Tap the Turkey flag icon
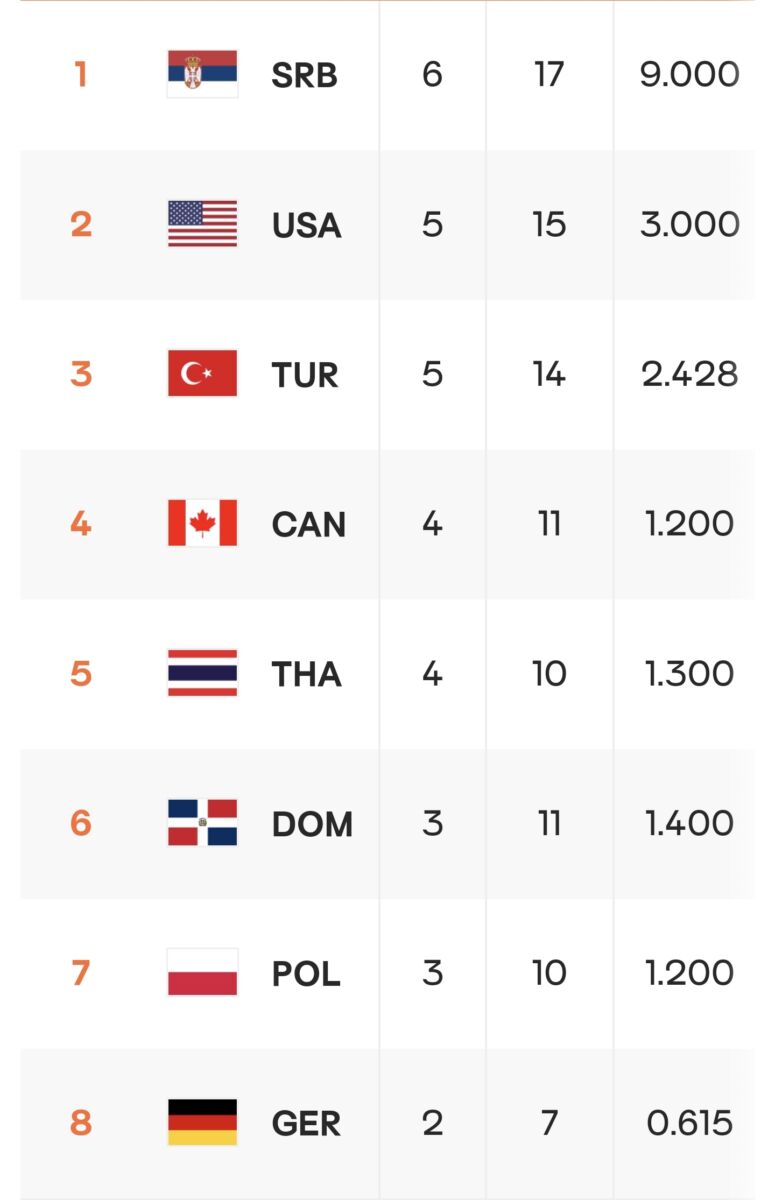The width and height of the screenshot is (775, 1200). pos(202,374)
